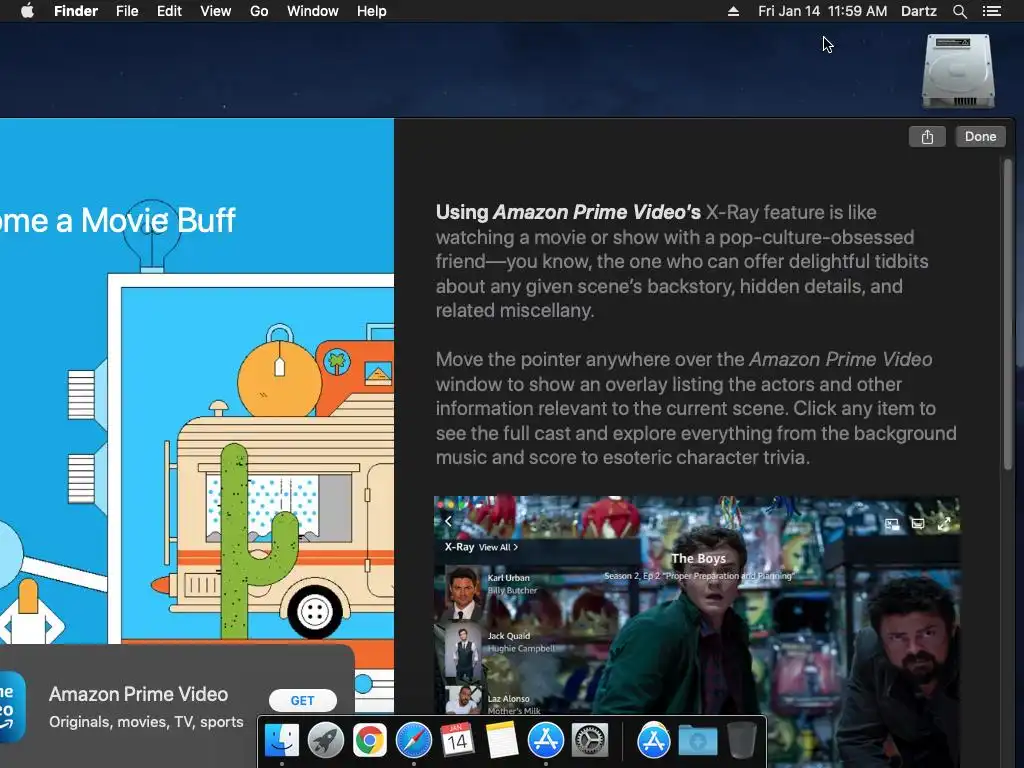This screenshot has height=768, width=1024.
Task: Open the Window menu
Action: pyautogui.click(x=313, y=11)
